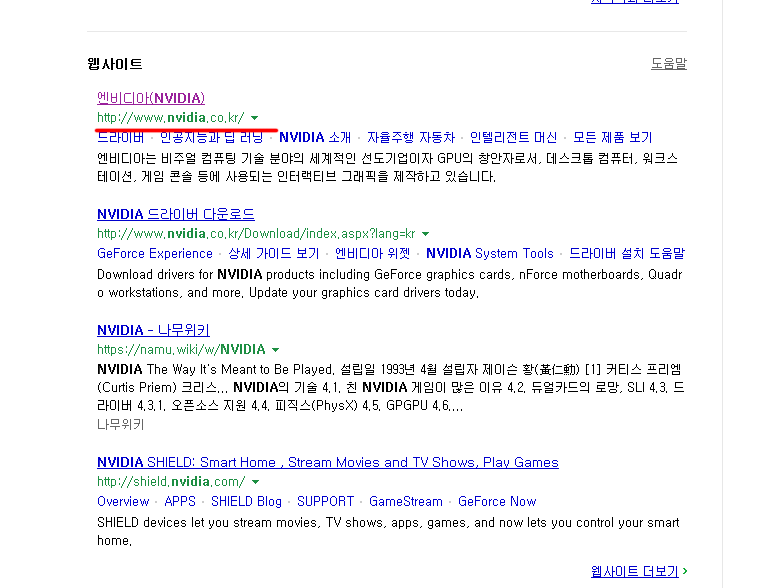Click the http://www.nvidia.co.kr/ URL
The image size is (771, 588).
pyautogui.click(x=171, y=118)
